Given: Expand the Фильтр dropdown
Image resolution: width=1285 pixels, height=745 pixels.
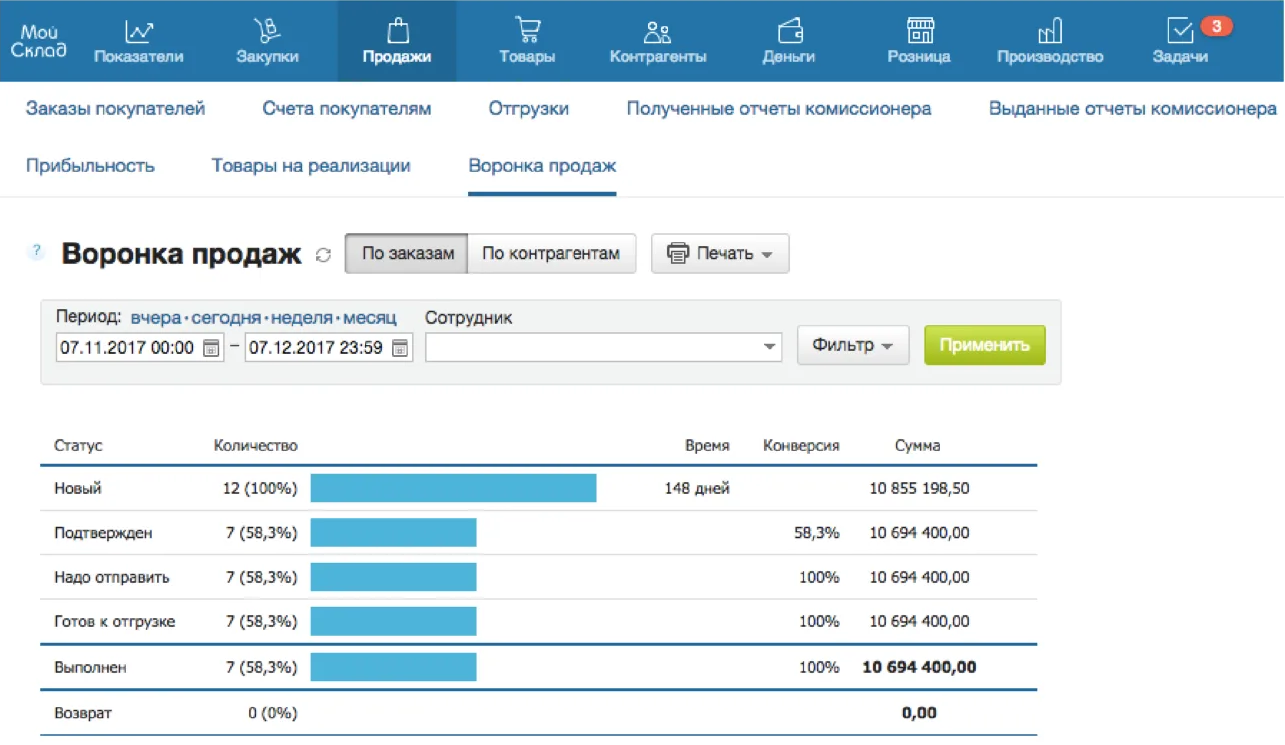Looking at the screenshot, I should (852, 346).
